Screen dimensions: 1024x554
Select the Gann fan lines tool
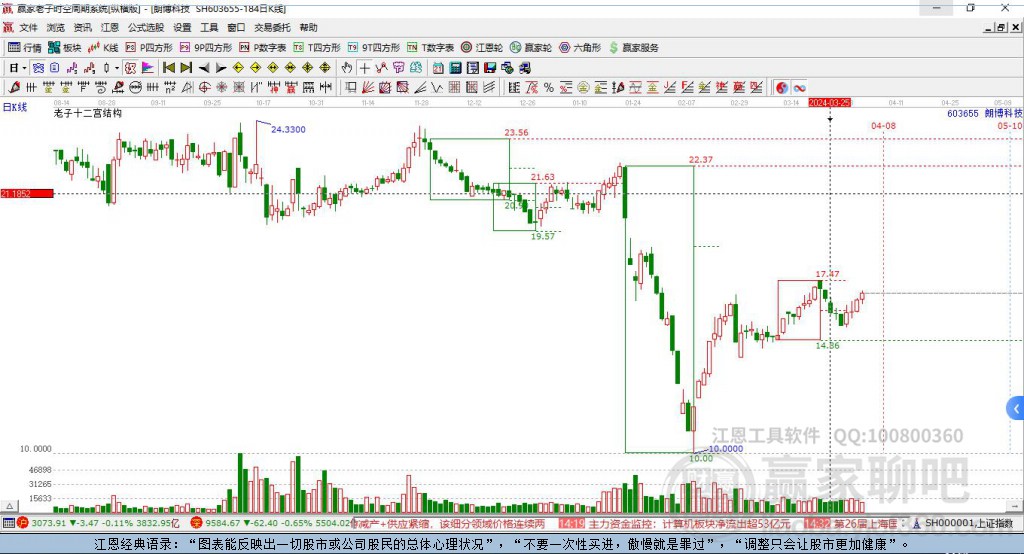click(x=368, y=88)
